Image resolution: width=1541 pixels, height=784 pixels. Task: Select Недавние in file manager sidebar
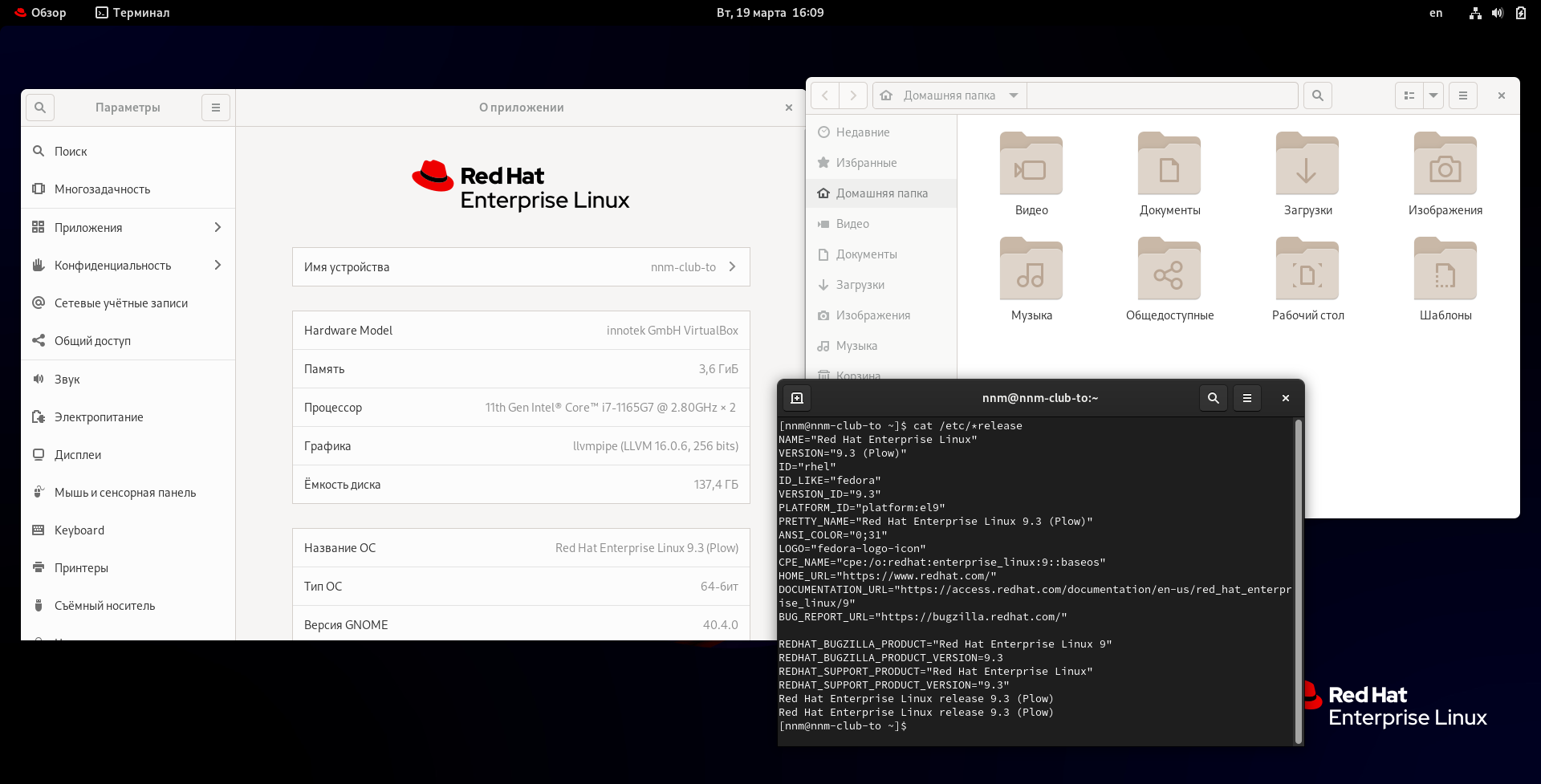[863, 132]
